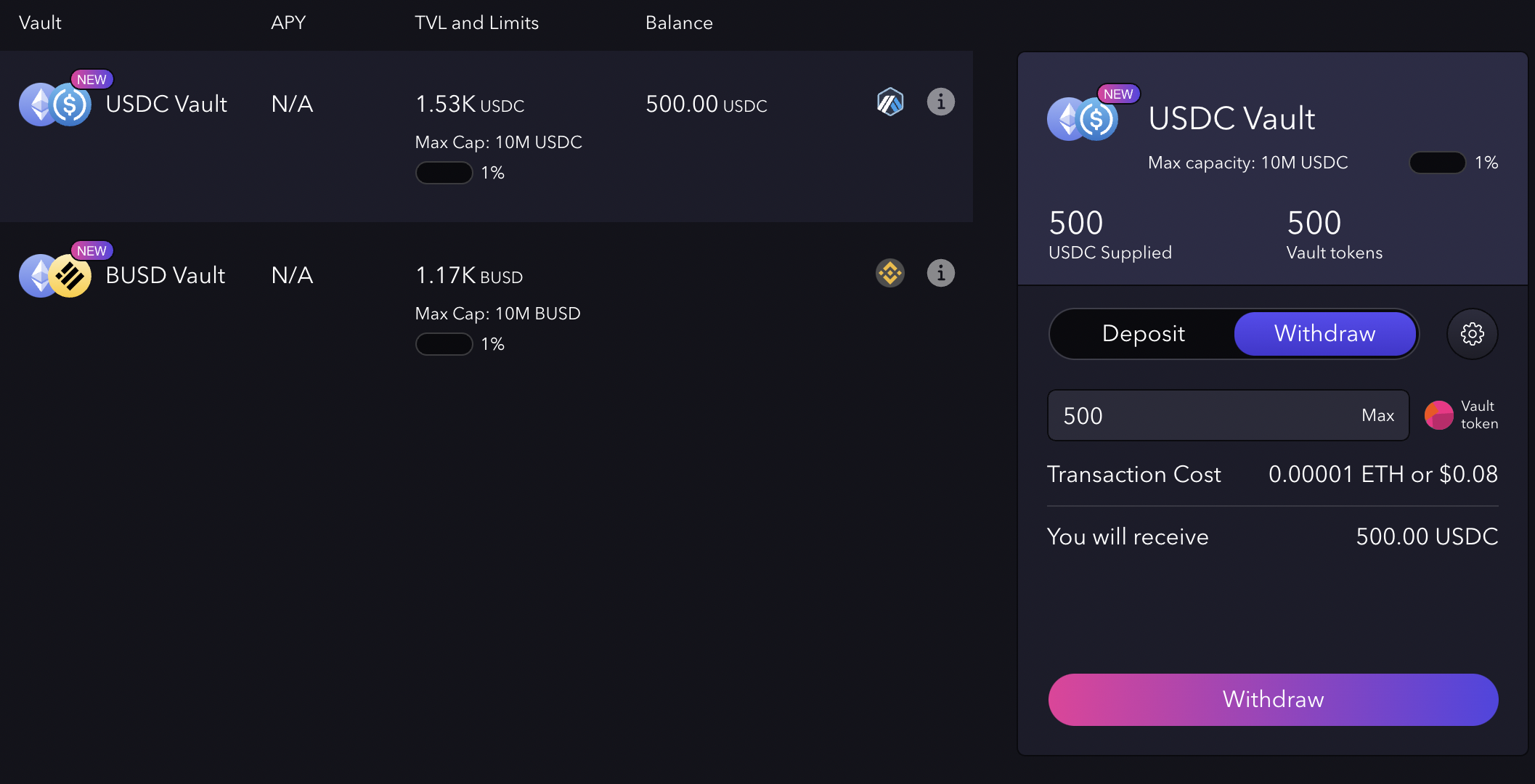The height and width of the screenshot is (784, 1535).
Task: Click the withdraw amount input showing 500
Action: point(1228,415)
